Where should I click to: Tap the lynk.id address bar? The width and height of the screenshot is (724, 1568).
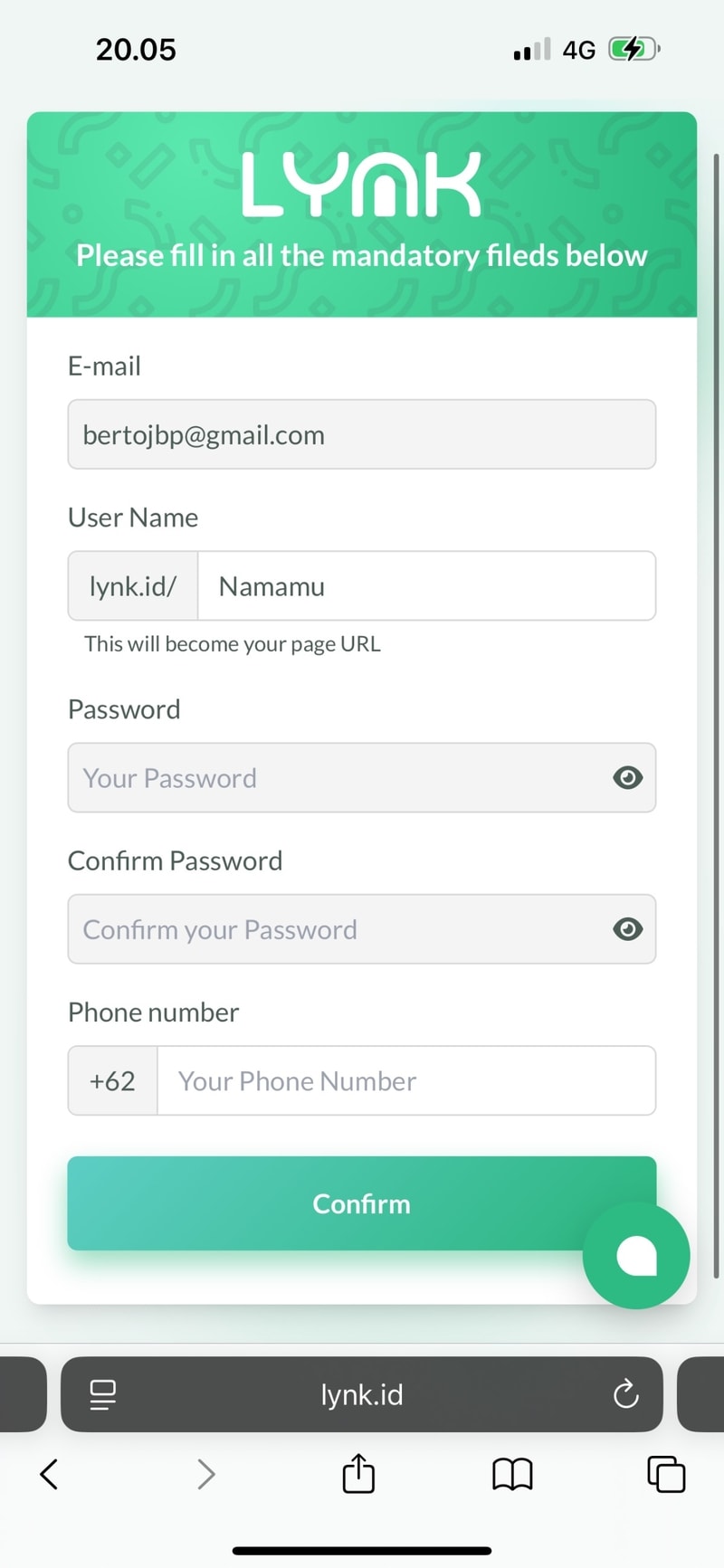[x=362, y=1394]
